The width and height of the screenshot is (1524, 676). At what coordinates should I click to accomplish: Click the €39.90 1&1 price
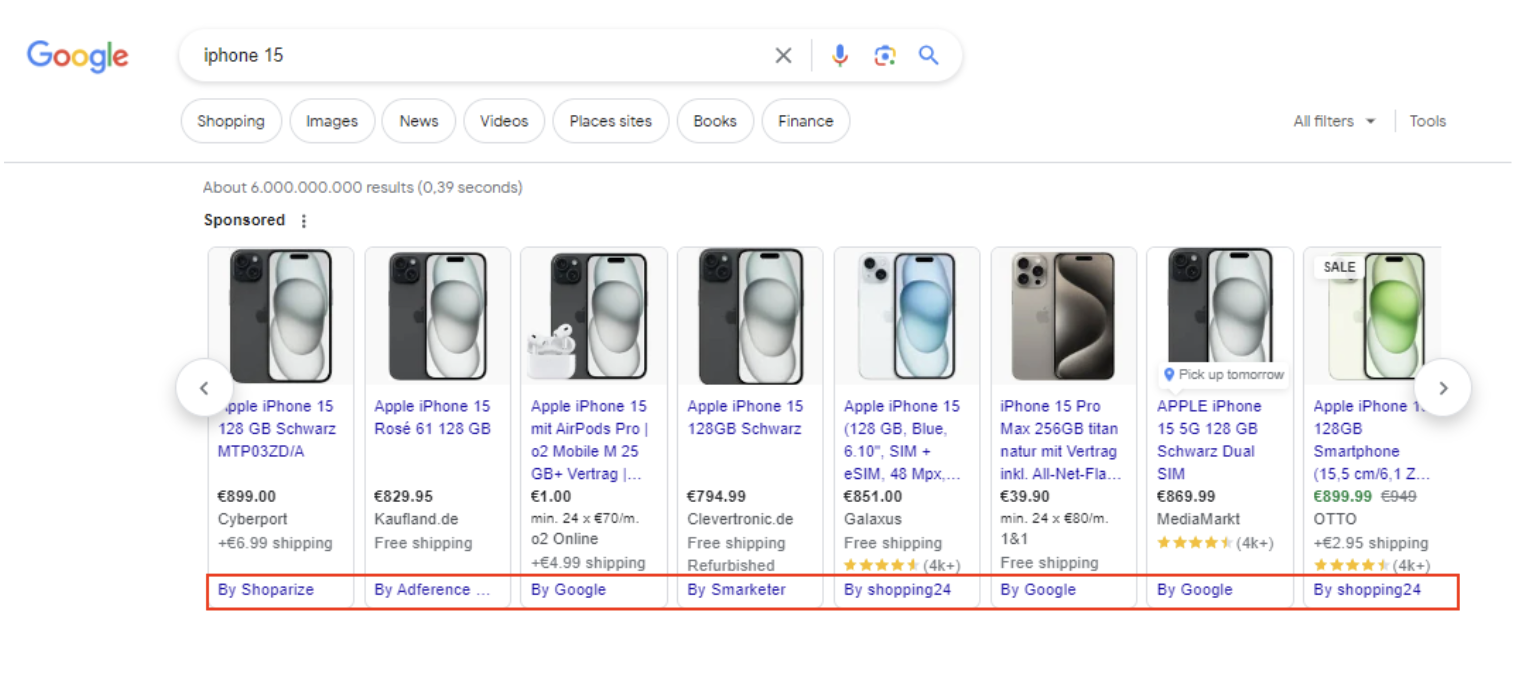(1025, 497)
